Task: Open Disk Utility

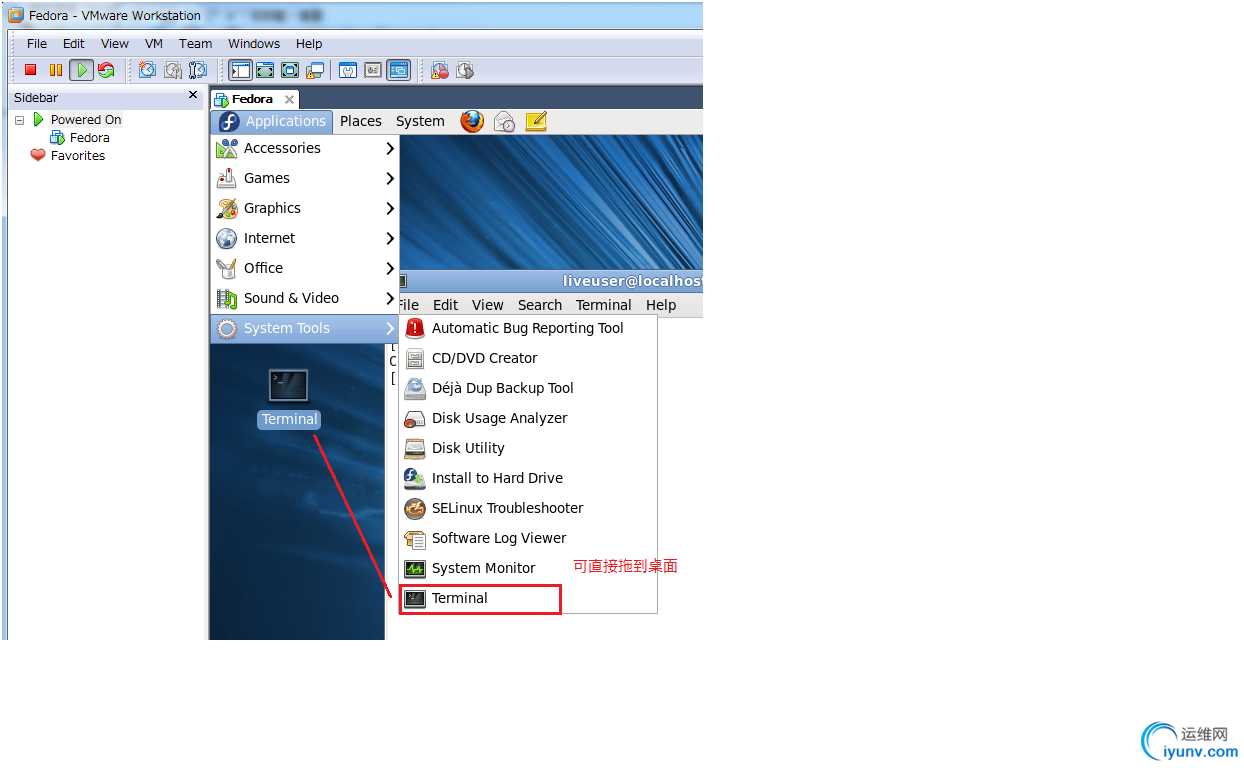Action: click(x=528, y=448)
